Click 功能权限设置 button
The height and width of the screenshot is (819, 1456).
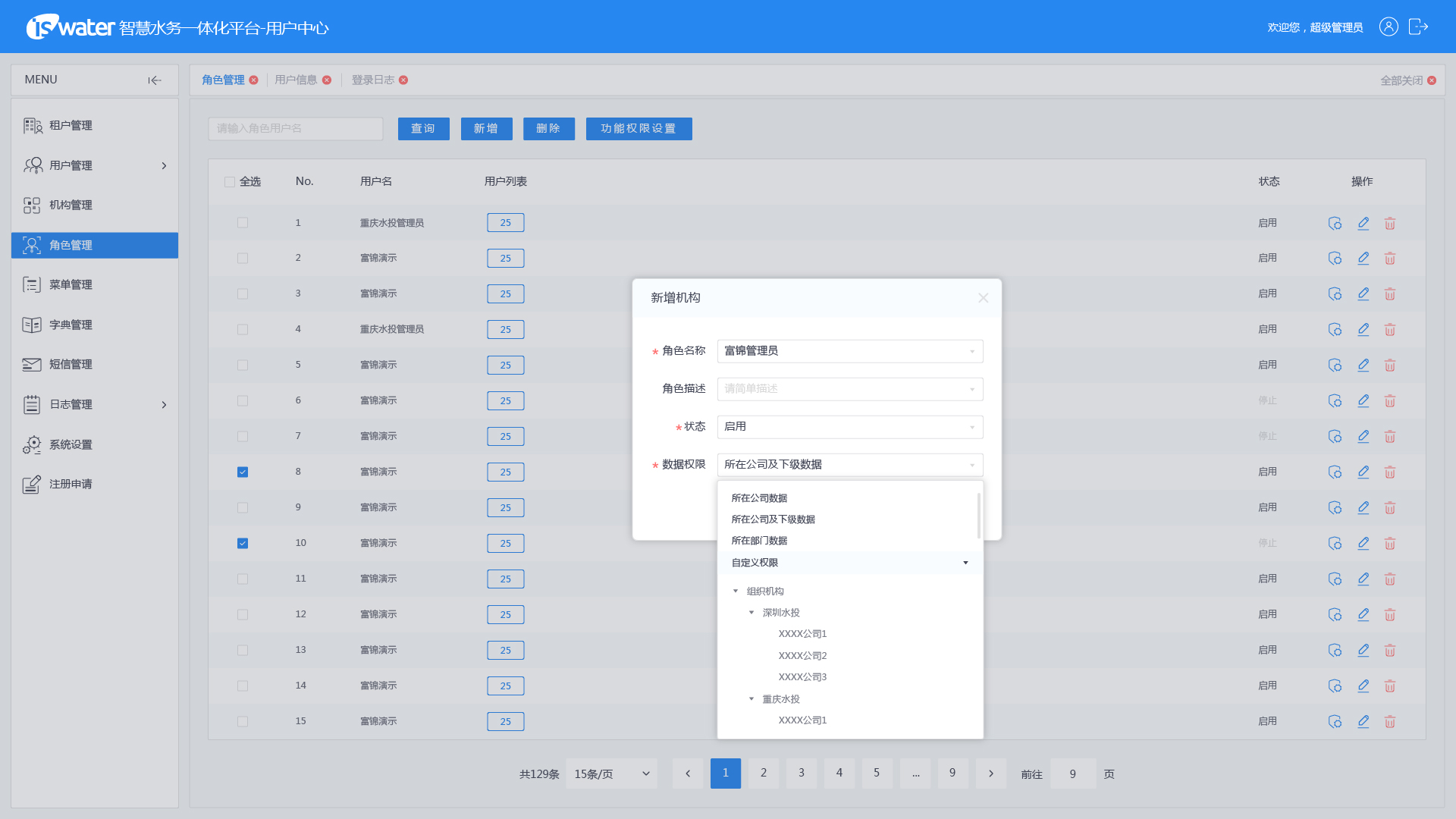(639, 129)
